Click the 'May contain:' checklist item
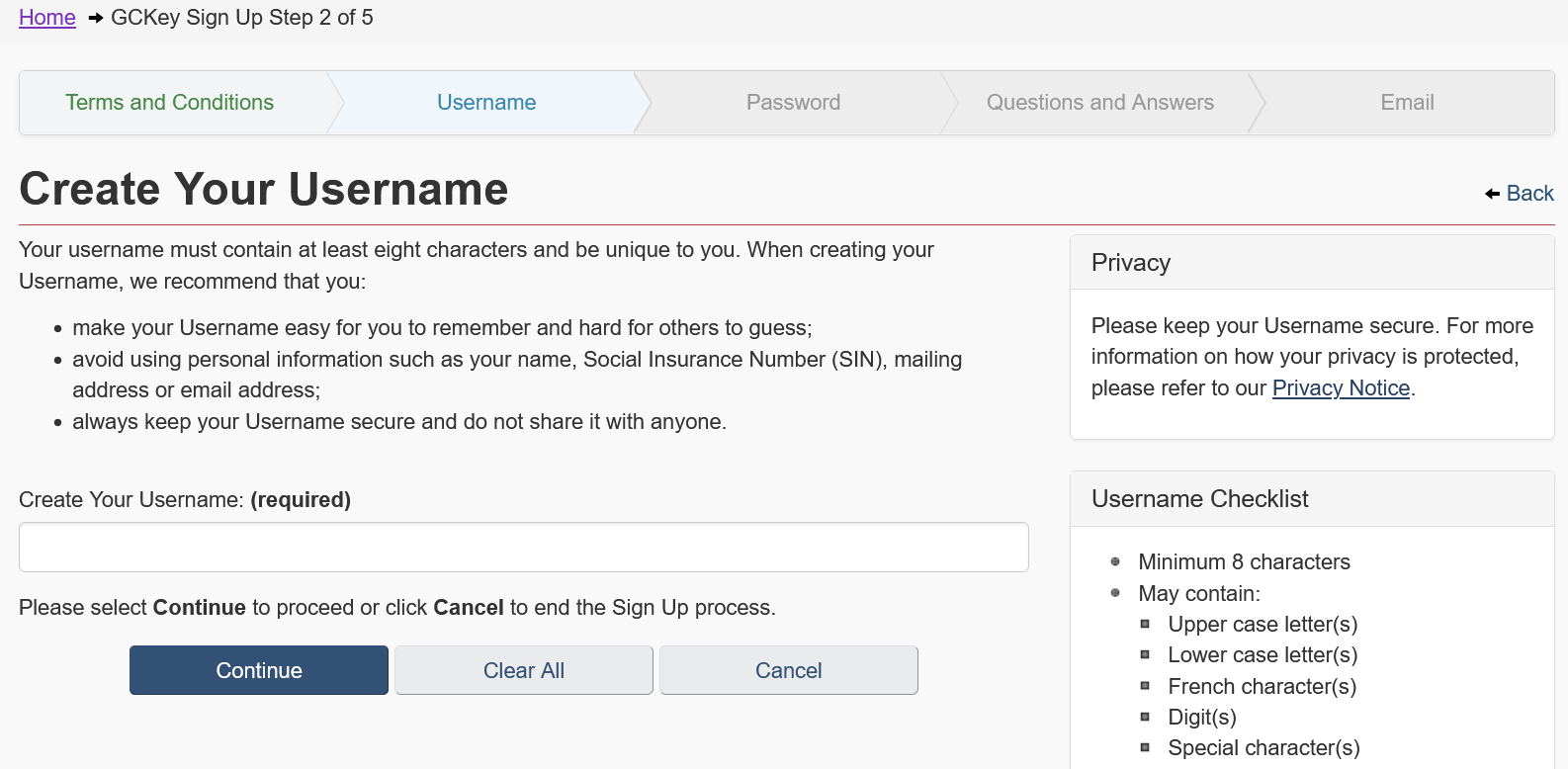The width and height of the screenshot is (1568, 769). pyautogui.click(x=1199, y=593)
